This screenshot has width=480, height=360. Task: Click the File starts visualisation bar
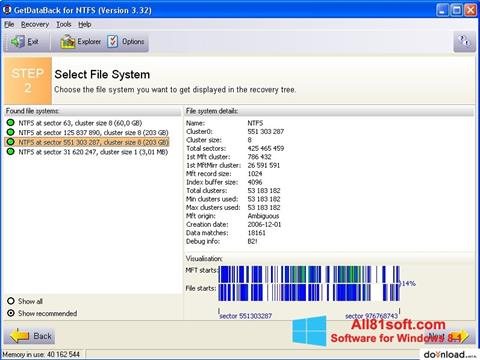pos(309,292)
